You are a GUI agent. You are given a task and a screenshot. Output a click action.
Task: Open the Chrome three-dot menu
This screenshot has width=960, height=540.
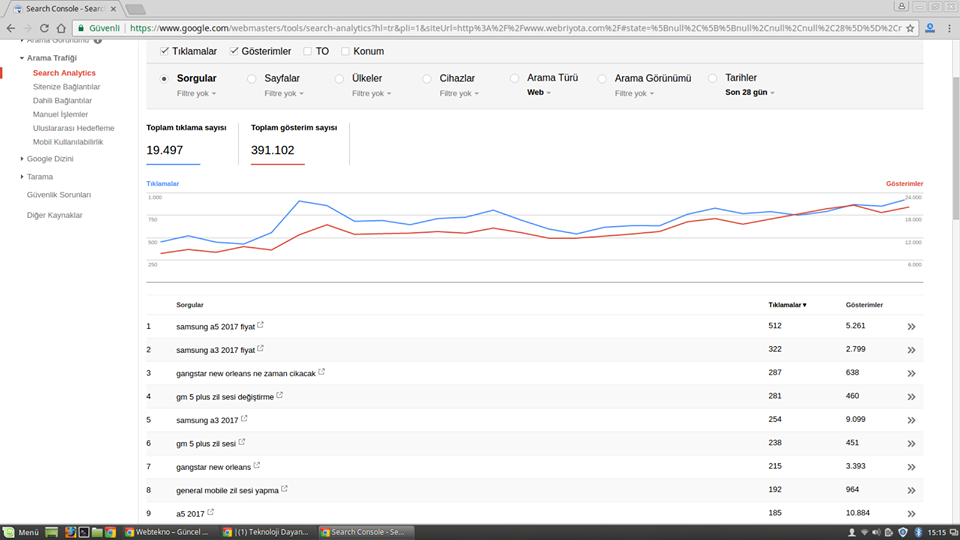click(x=950, y=28)
